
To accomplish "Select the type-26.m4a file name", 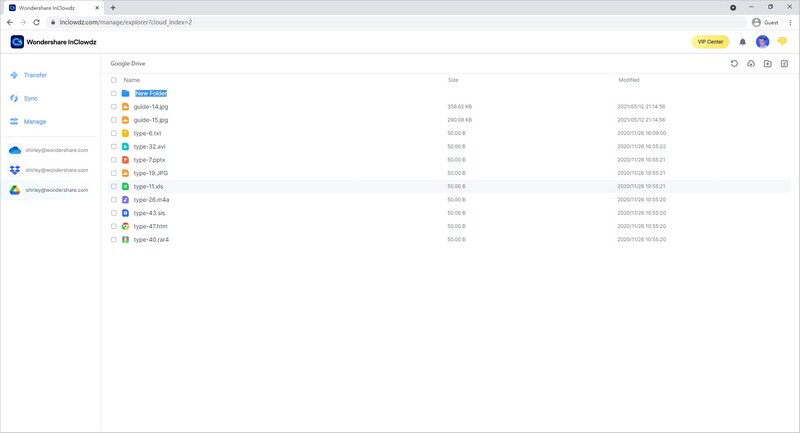I will click(x=151, y=199).
